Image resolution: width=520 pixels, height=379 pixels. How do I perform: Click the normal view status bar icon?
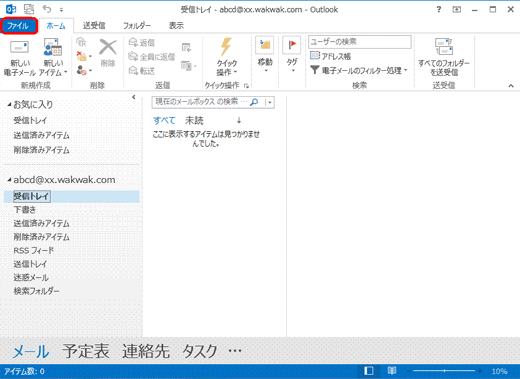pyautogui.click(x=368, y=371)
